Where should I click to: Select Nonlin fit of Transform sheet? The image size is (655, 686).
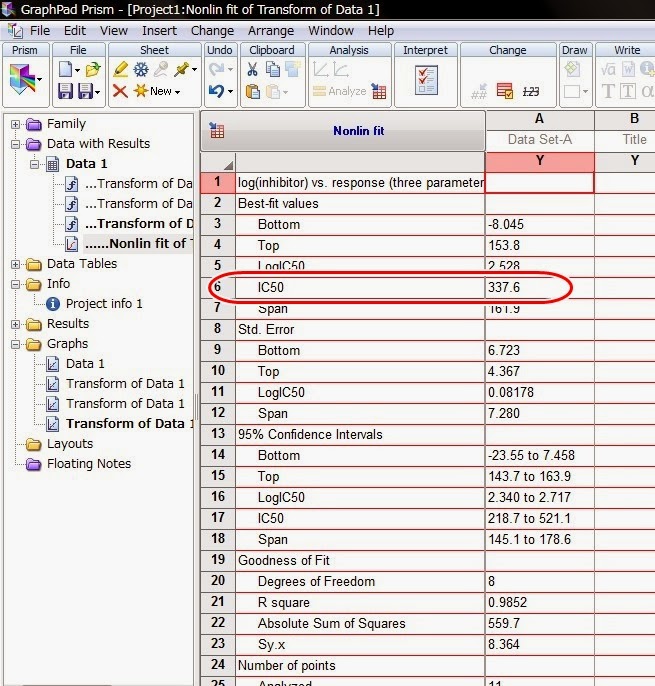pyautogui.click(x=138, y=244)
